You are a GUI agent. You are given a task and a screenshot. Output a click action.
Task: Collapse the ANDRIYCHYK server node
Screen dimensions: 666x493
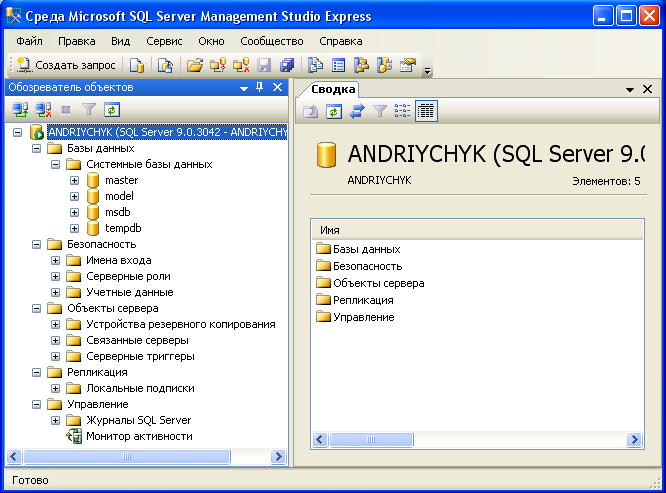(17, 132)
